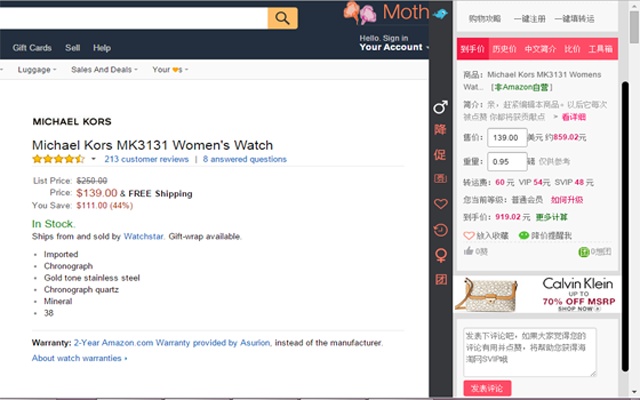Expand the star rating breakdown arrow
This screenshot has height=400, width=640.
(93, 159)
